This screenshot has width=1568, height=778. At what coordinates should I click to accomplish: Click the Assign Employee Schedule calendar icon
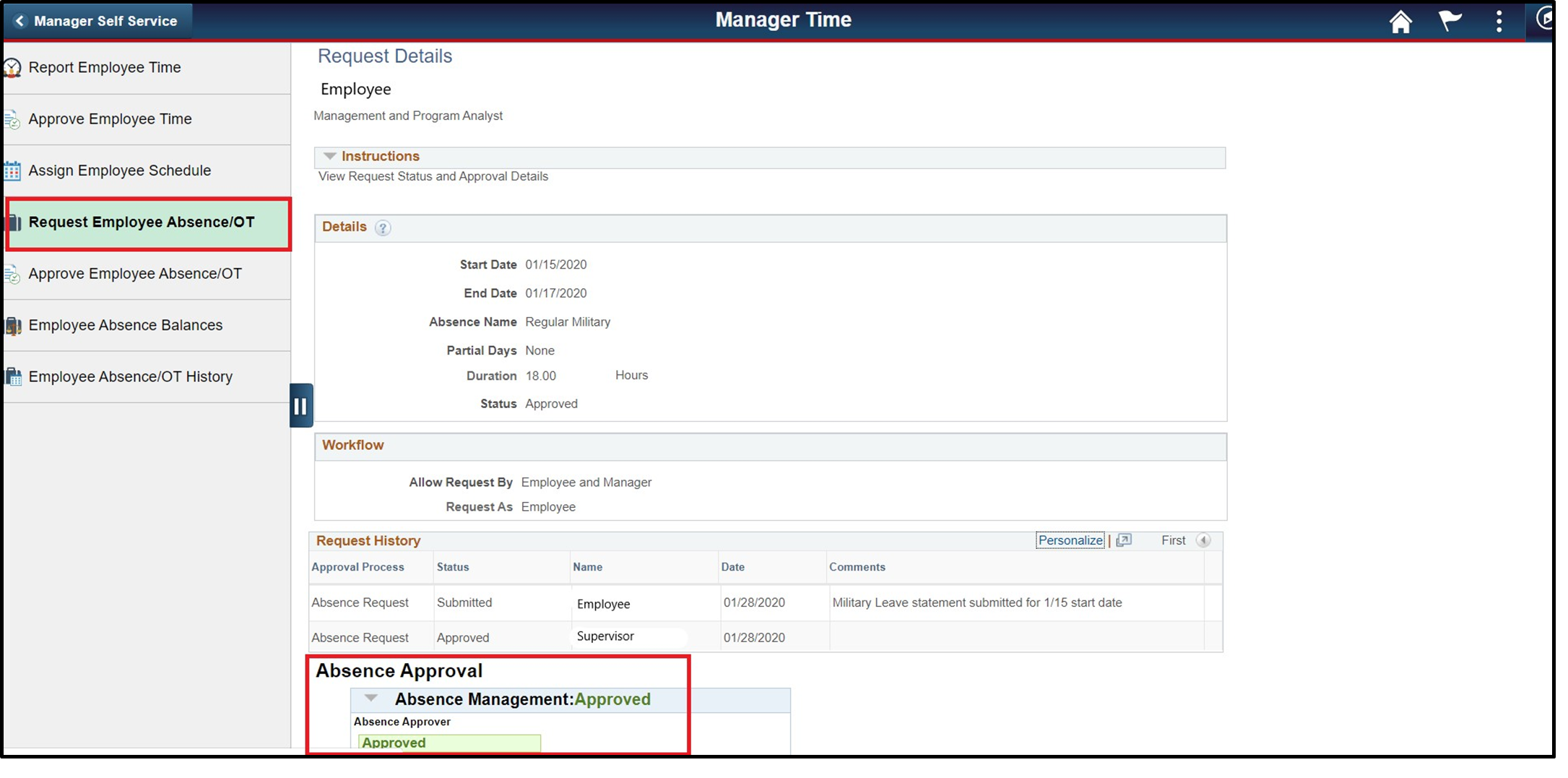point(12,170)
